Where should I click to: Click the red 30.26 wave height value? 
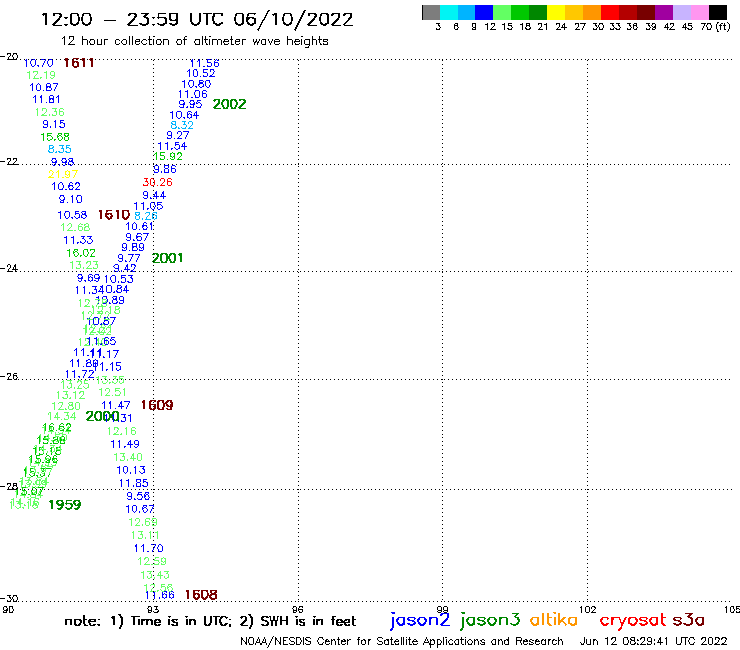(158, 182)
